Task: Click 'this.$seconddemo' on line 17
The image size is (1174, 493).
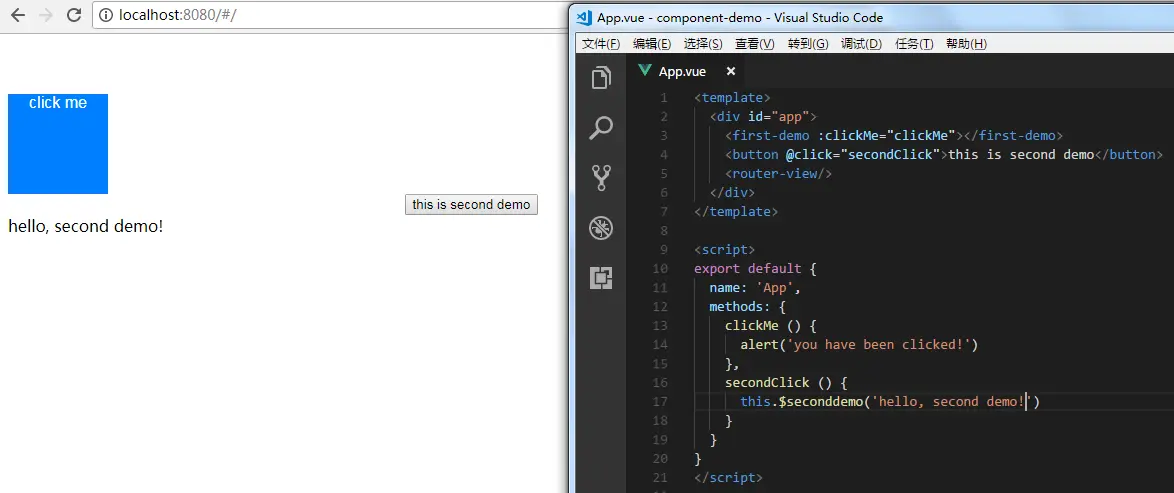Action: click(x=802, y=402)
